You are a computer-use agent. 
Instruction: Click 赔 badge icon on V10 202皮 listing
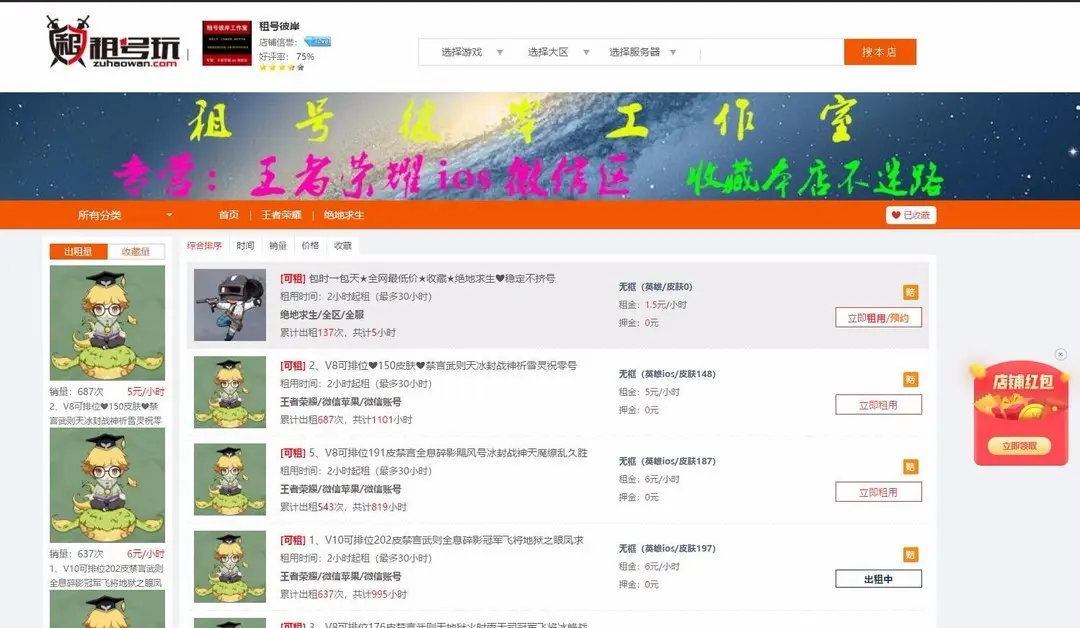click(x=911, y=554)
